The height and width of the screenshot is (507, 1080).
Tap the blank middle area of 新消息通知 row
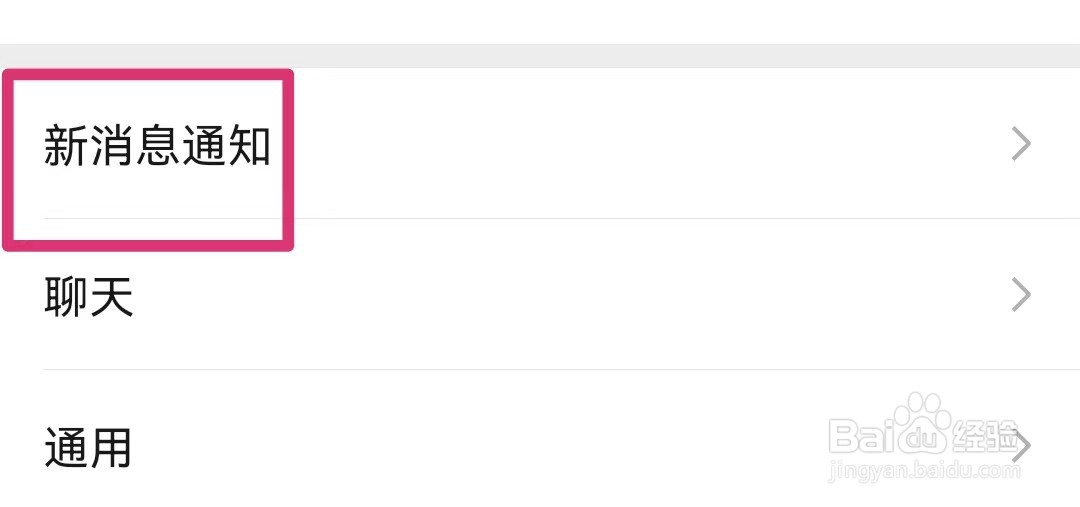(641, 143)
